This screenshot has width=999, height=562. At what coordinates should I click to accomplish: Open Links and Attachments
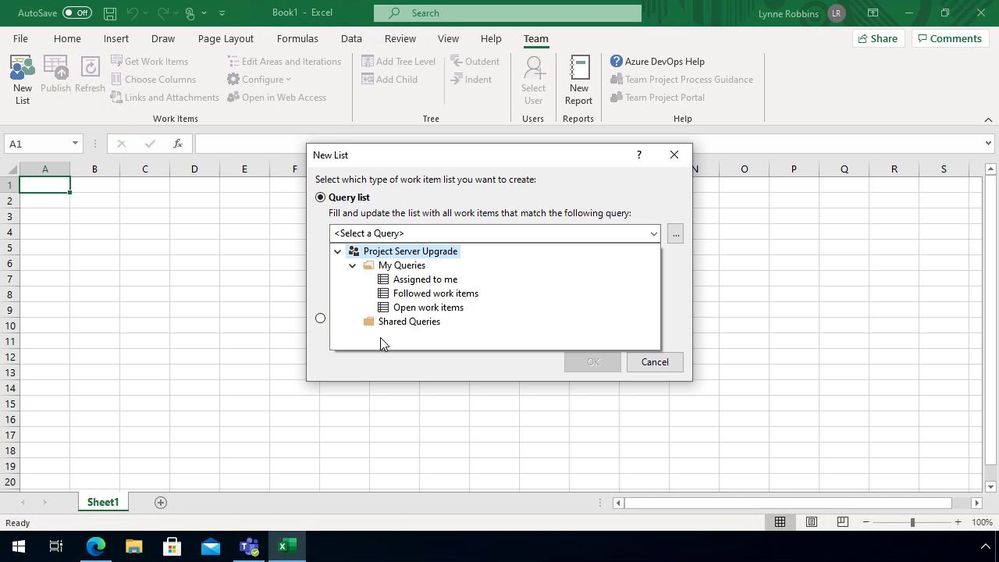point(164,97)
